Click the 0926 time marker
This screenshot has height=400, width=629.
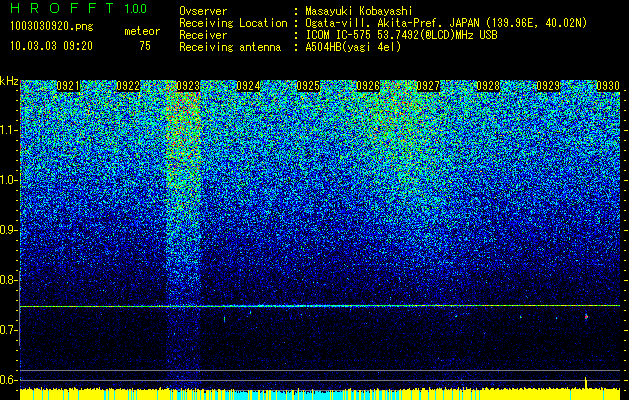[368, 86]
